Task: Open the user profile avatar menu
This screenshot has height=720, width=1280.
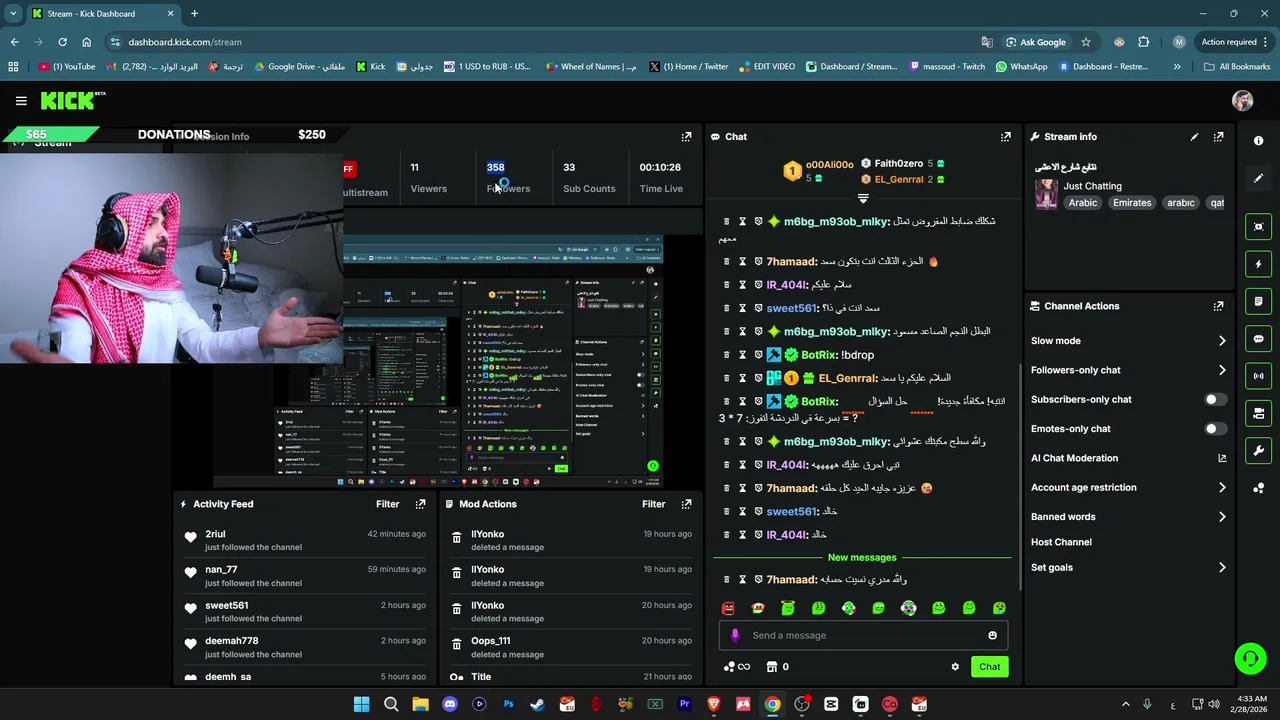Action: 1243,101
